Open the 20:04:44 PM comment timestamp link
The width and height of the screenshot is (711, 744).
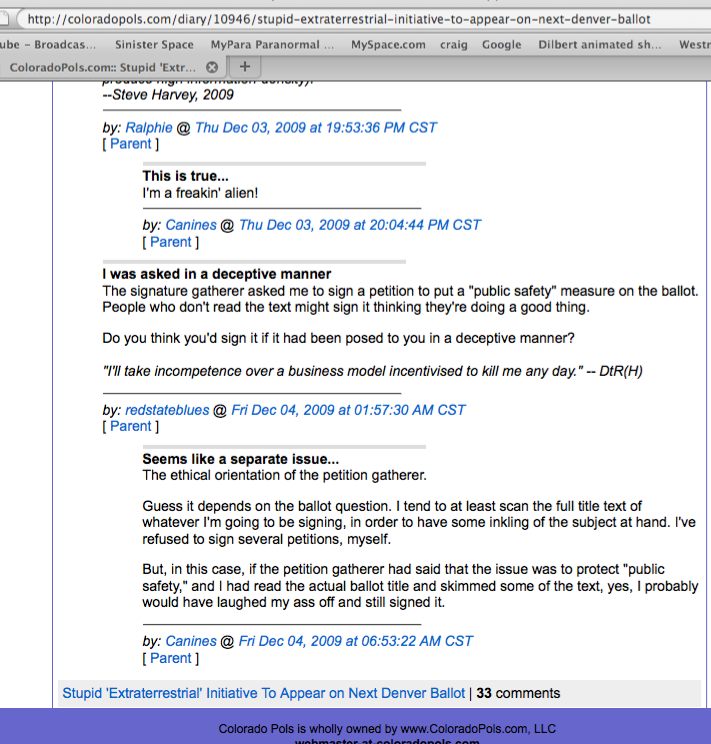(360, 226)
